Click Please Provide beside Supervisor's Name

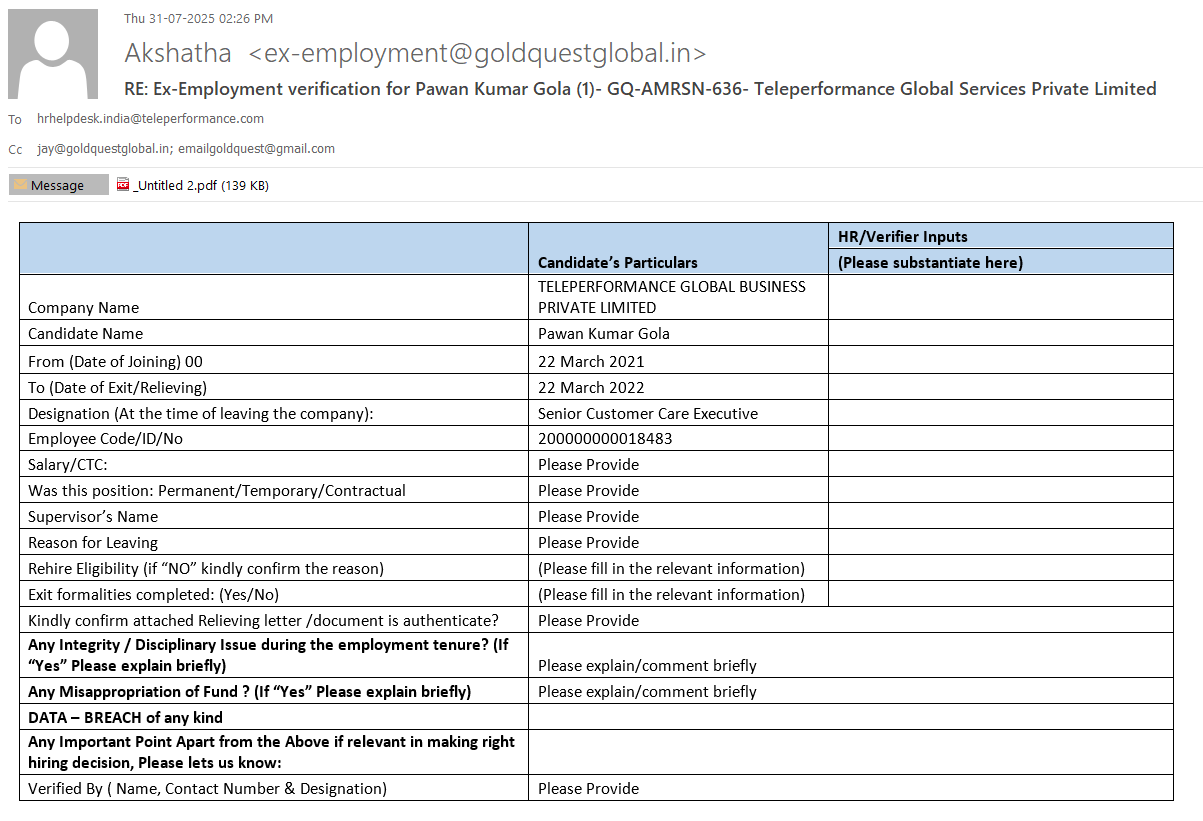point(588,516)
